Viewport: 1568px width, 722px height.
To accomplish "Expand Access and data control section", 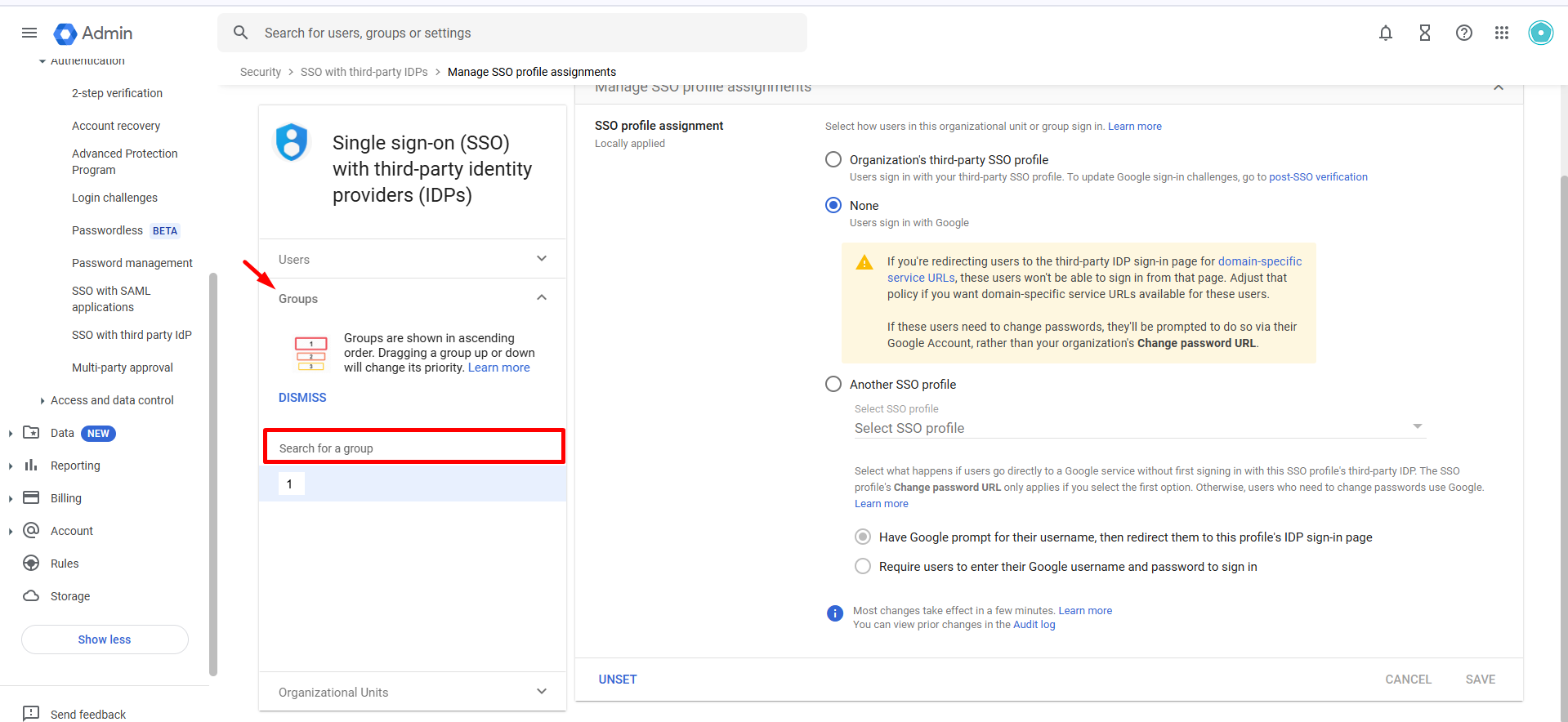I will (42, 400).
